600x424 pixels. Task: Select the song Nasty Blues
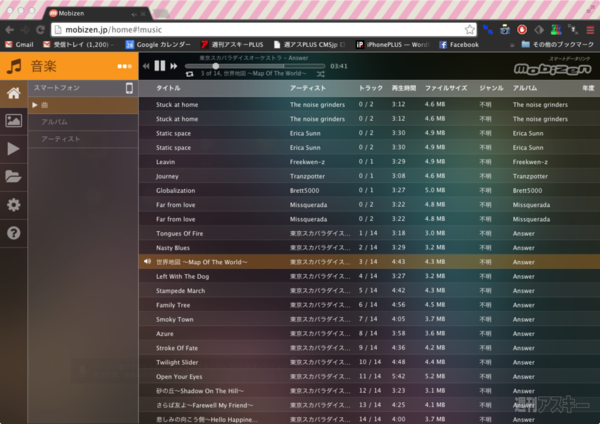click(369, 248)
